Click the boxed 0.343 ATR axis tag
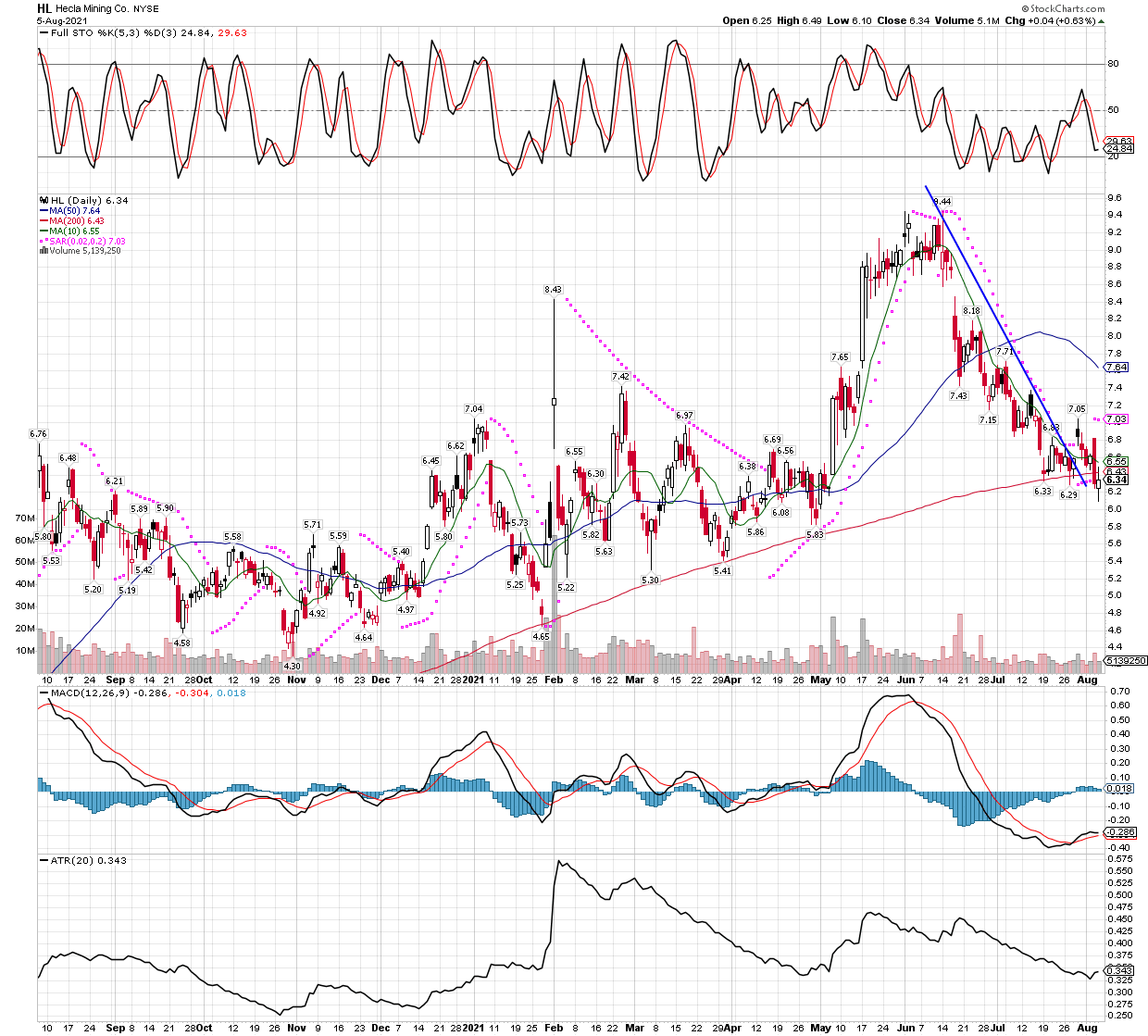 [x=1120, y=970]
